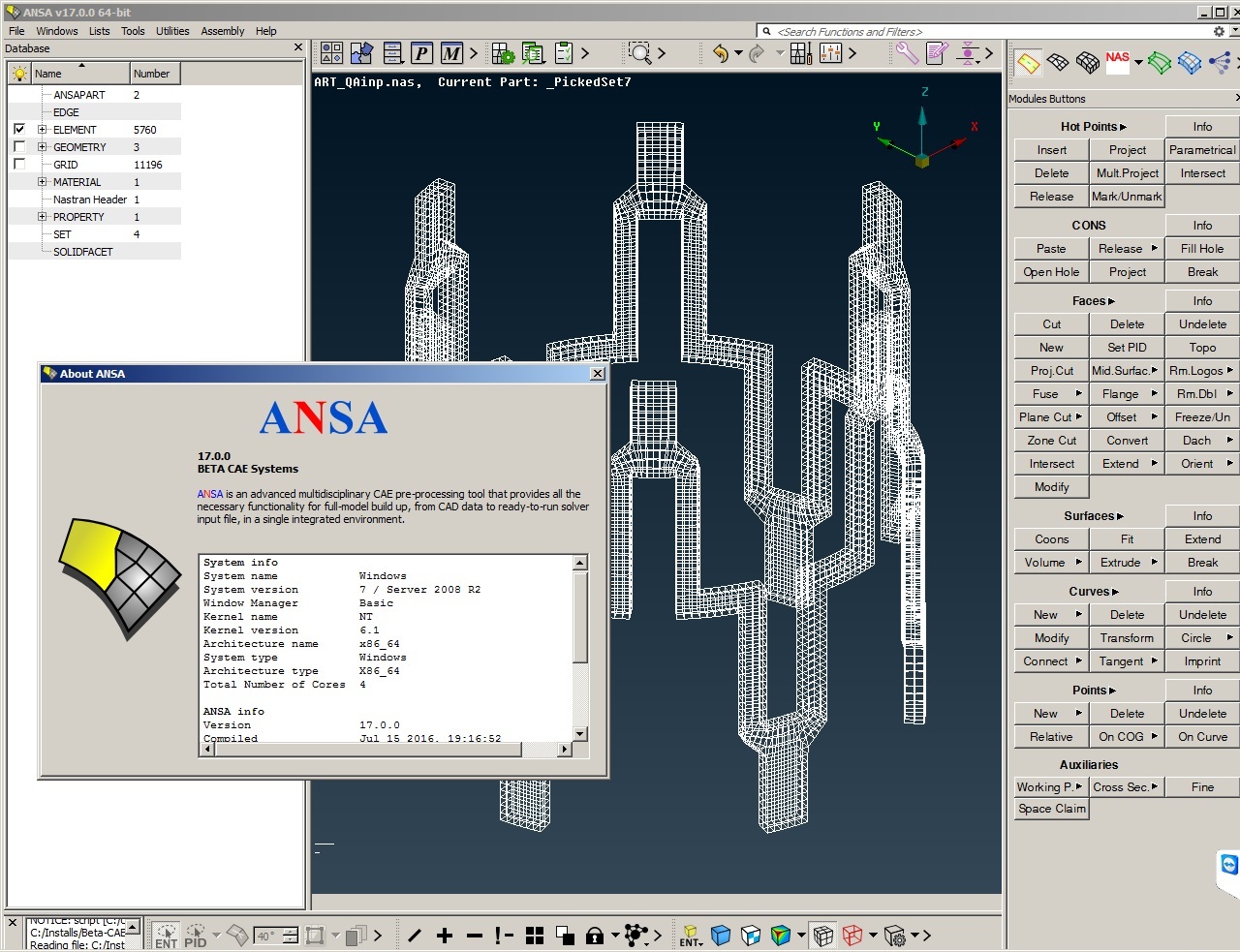Click the horizontal scrollbar of System info

(386, 749)
